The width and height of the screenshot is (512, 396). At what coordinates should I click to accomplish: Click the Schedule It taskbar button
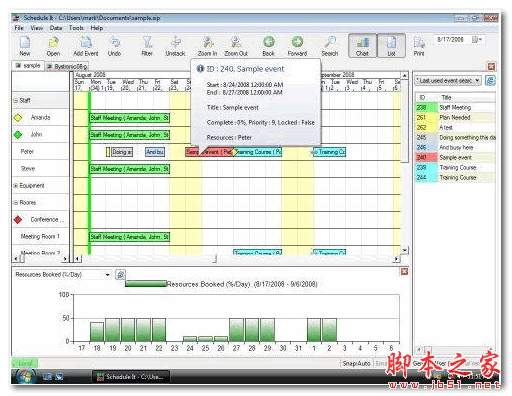tap(131, 377)
